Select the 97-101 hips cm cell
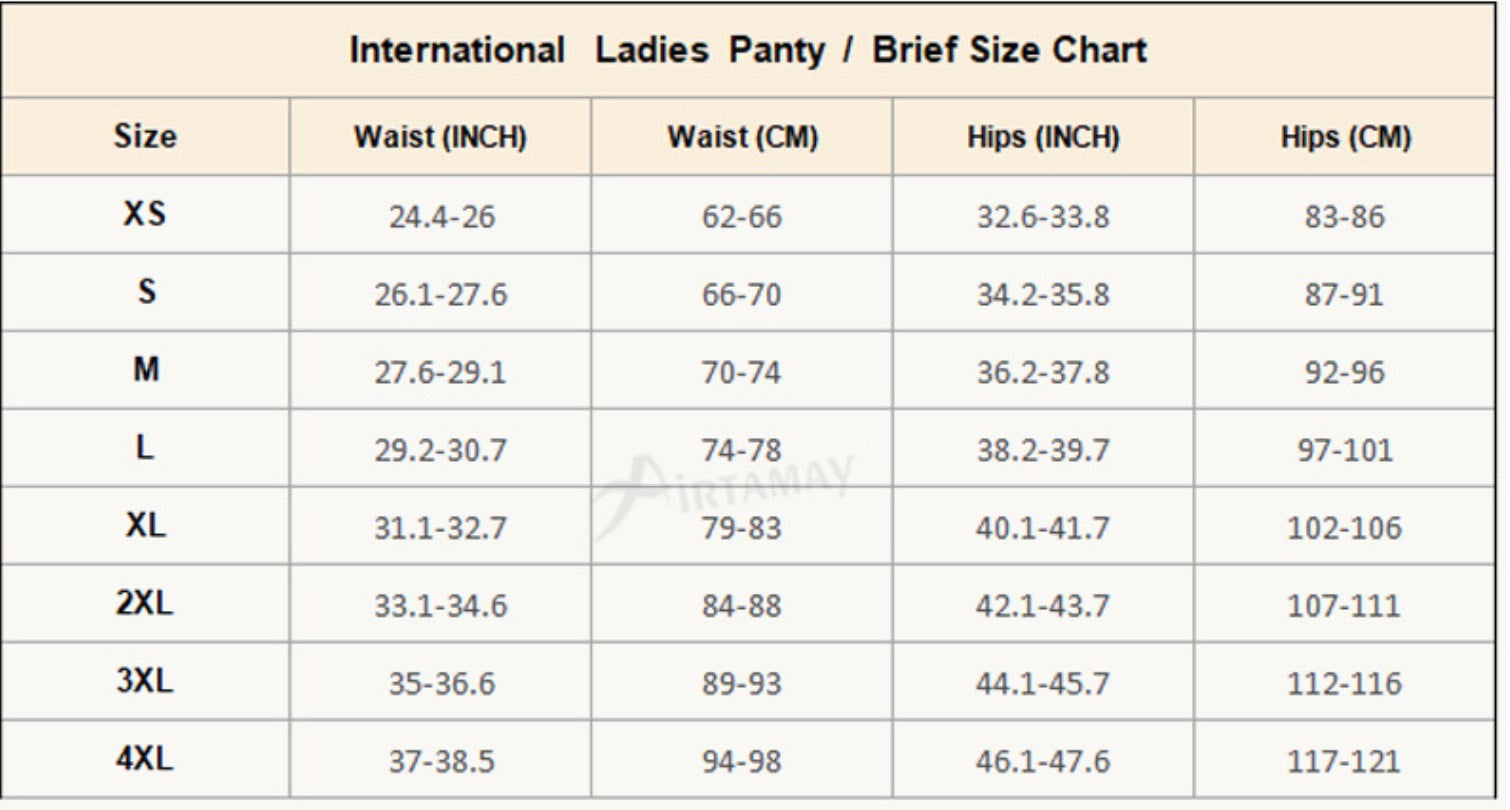This screenshot has width=1510, height=810. (x=1345, y=450)
